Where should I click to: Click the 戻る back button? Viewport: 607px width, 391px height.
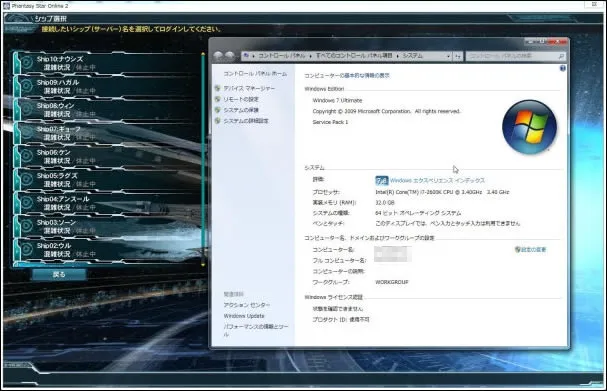point(59,274)
